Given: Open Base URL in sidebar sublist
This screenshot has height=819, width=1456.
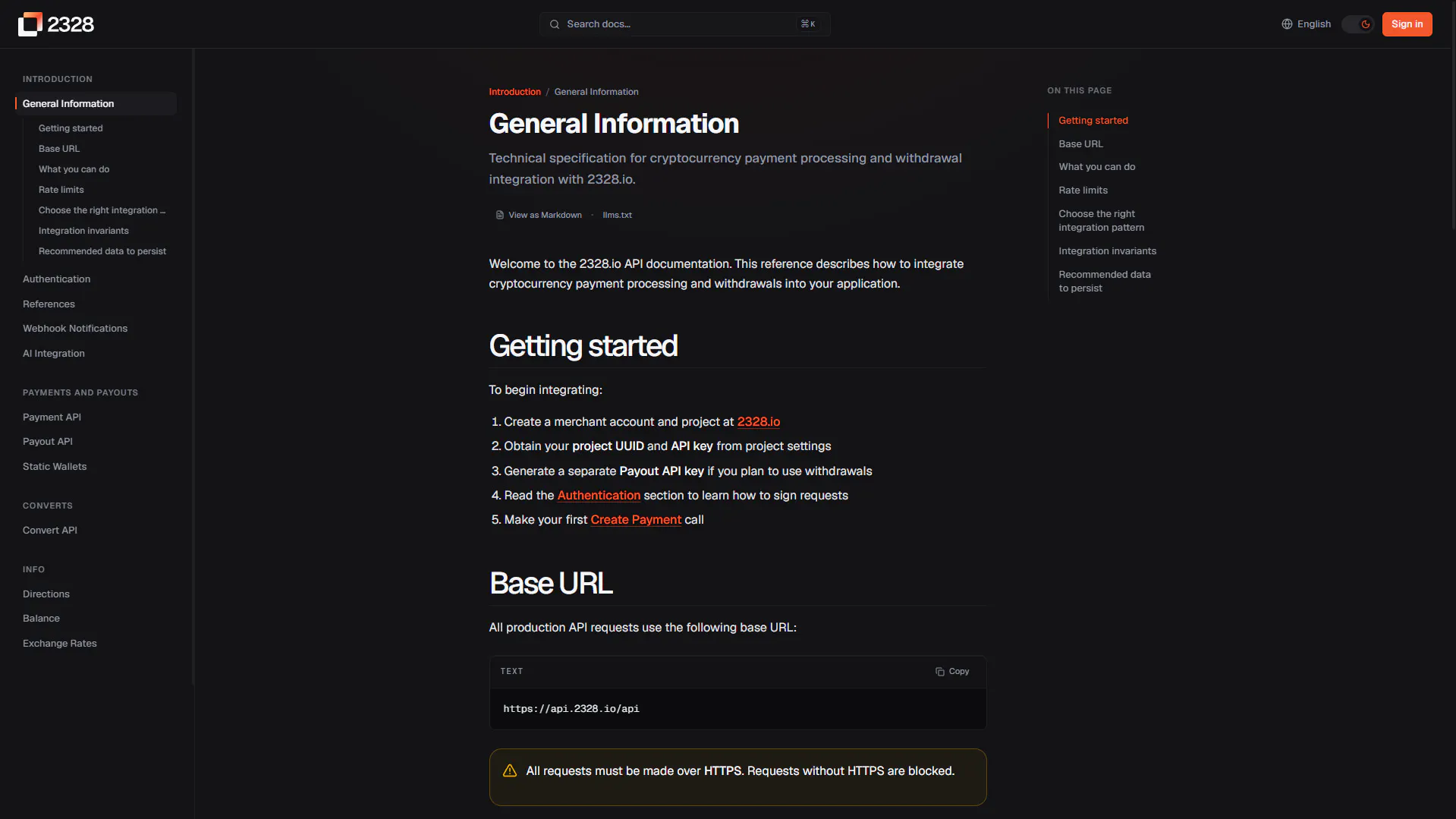Looking at the screenshot, I should tap(59, 149).
